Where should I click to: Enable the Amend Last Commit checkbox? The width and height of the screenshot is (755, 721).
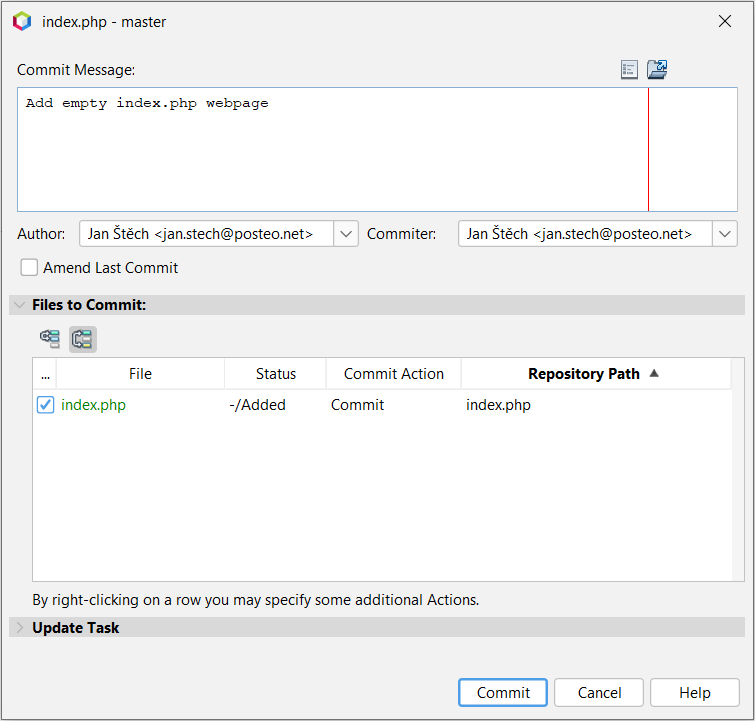[x=30, y=268]
